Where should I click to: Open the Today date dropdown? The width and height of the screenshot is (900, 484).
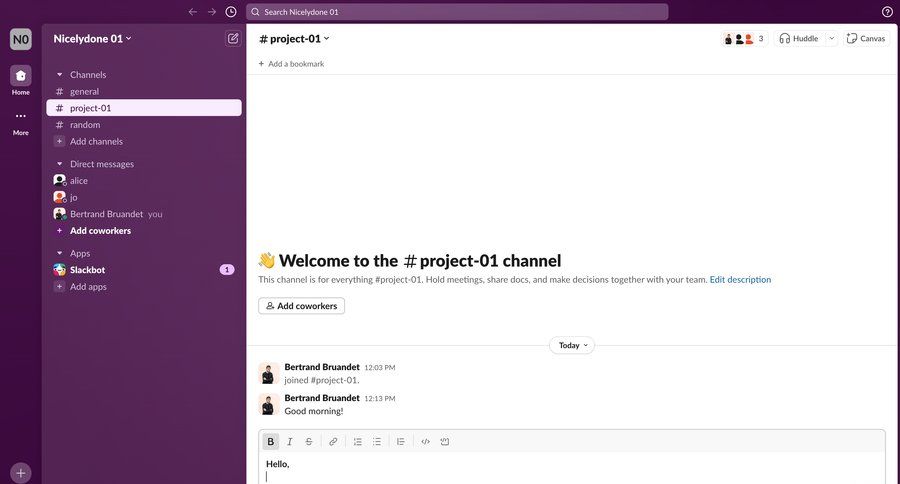point(572,346)
